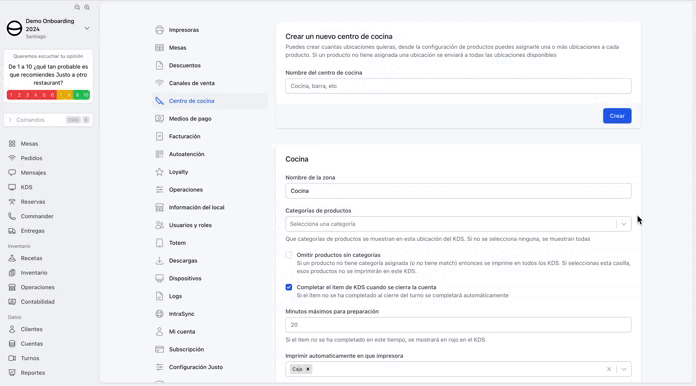
Task: Click the Mesas table icon in settings list
Action: pos(159,47)
